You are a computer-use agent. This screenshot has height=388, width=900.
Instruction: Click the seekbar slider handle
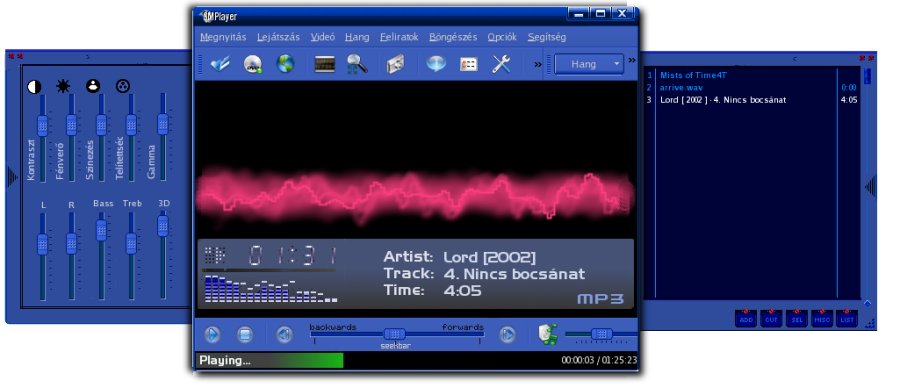394,334
